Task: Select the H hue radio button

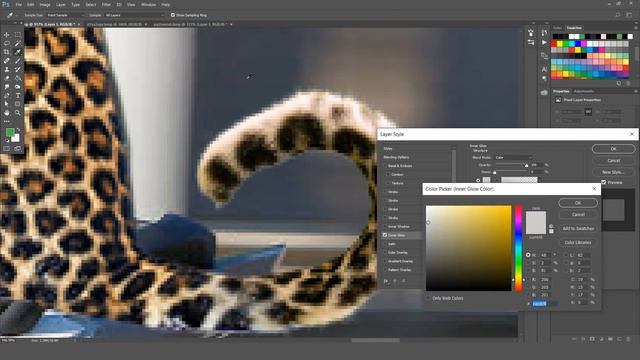Action: click(528, 255)
